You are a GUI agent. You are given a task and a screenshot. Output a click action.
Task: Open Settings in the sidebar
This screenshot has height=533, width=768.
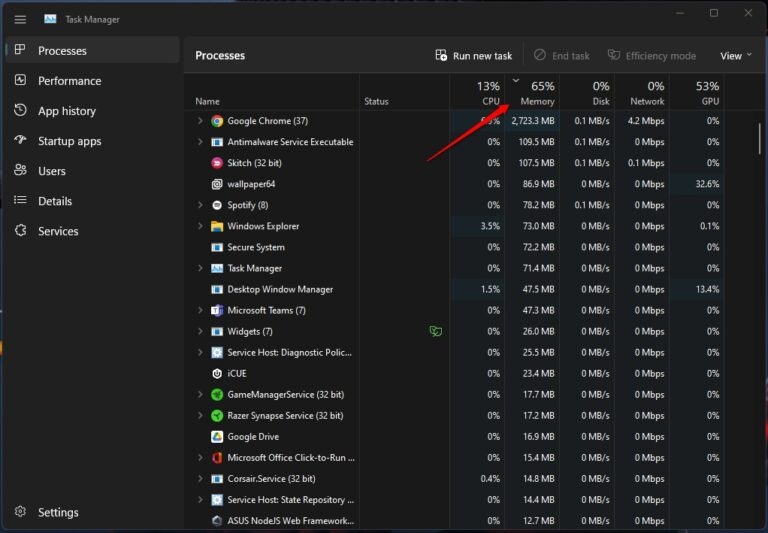(58, 512)
